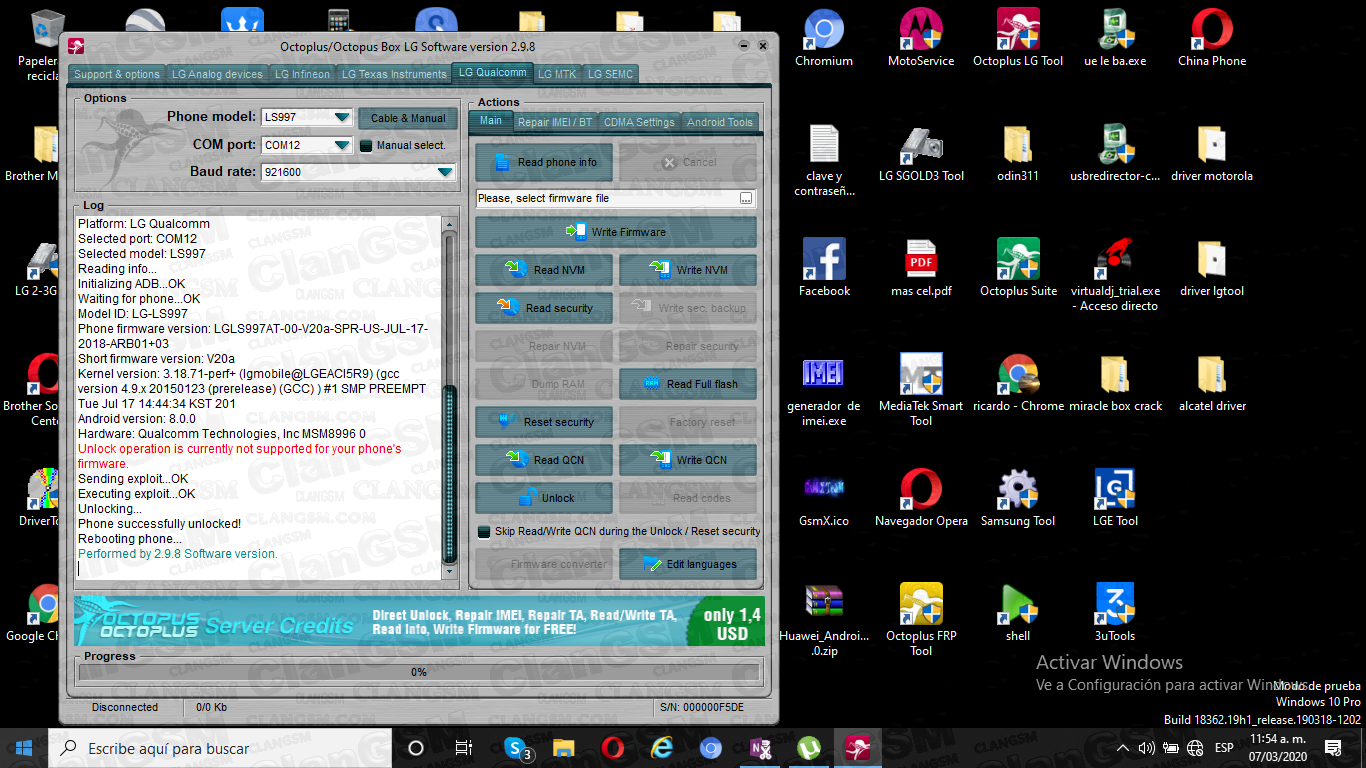Open LGE Tool desktop shortcut
Screen dimensions: 1366x768
pos(1115,498)
